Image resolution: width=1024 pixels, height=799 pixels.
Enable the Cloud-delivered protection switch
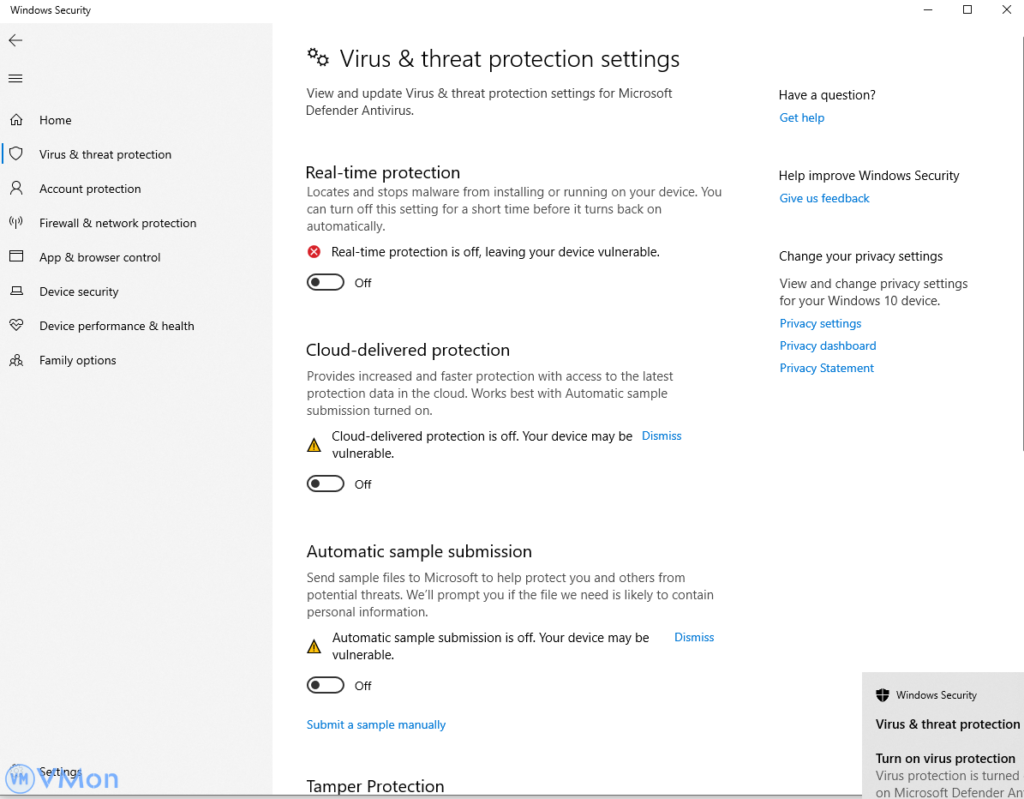[325, 484]
